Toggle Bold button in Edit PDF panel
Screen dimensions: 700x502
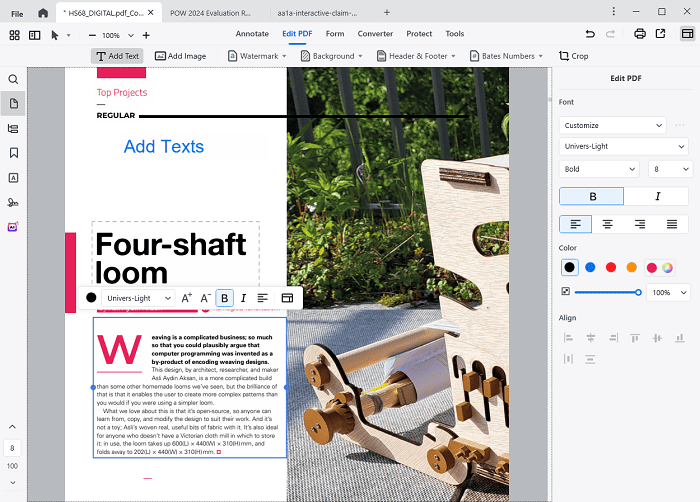591,196
